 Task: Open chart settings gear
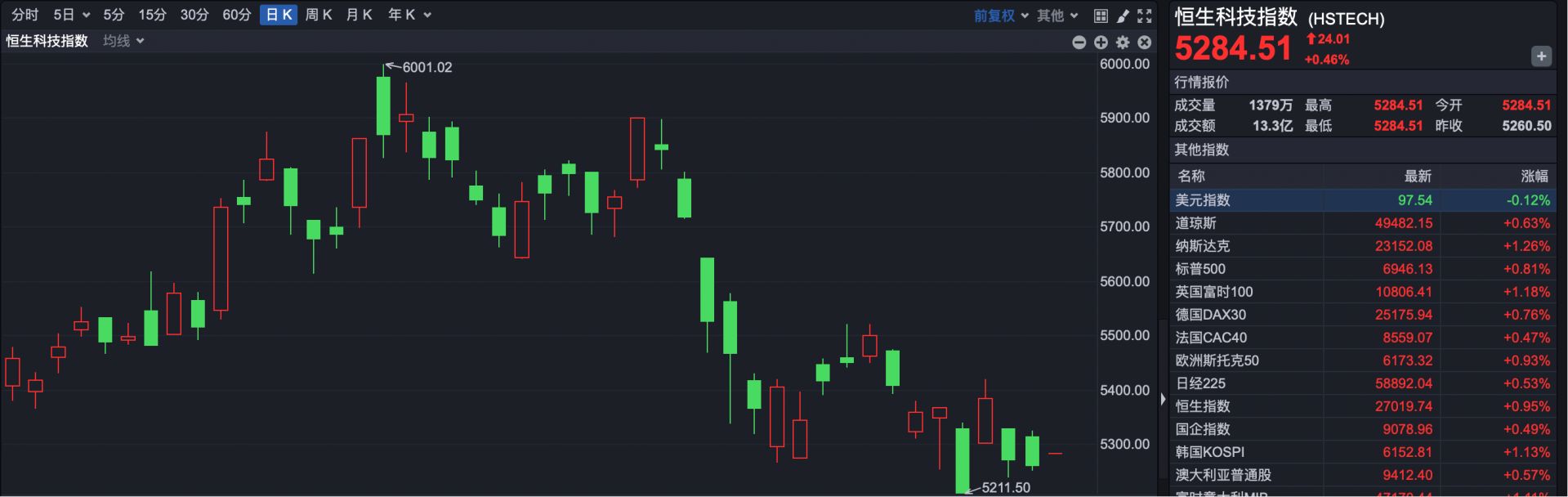(1123, 42)
